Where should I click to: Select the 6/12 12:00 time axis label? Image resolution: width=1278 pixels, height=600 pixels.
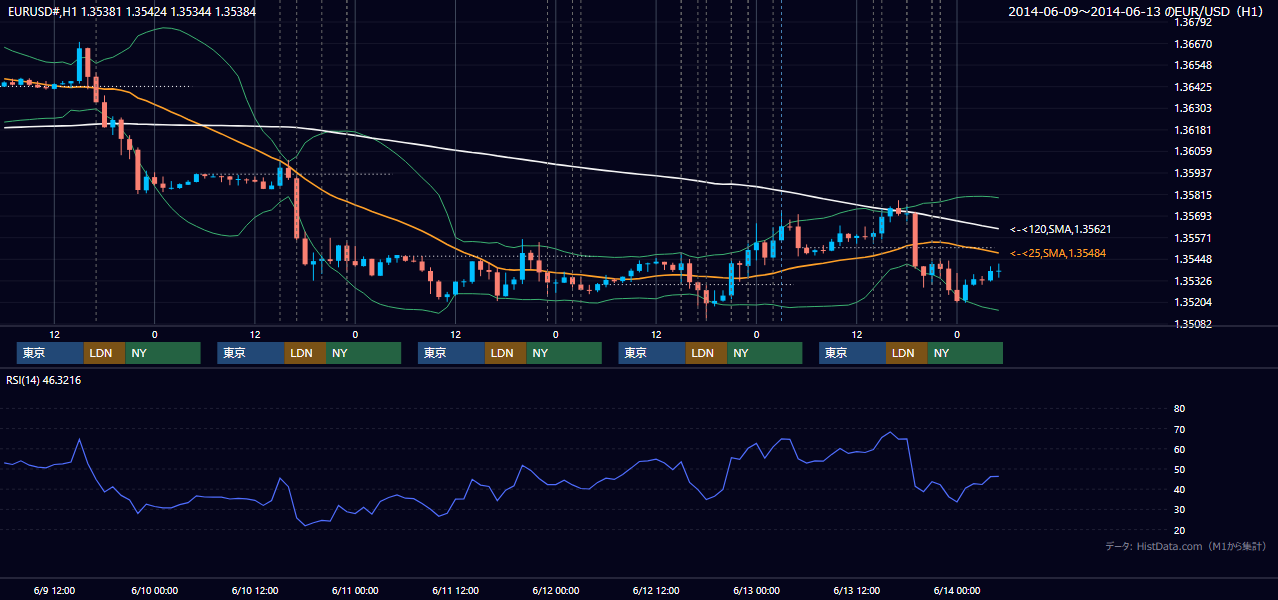[656, 590]
